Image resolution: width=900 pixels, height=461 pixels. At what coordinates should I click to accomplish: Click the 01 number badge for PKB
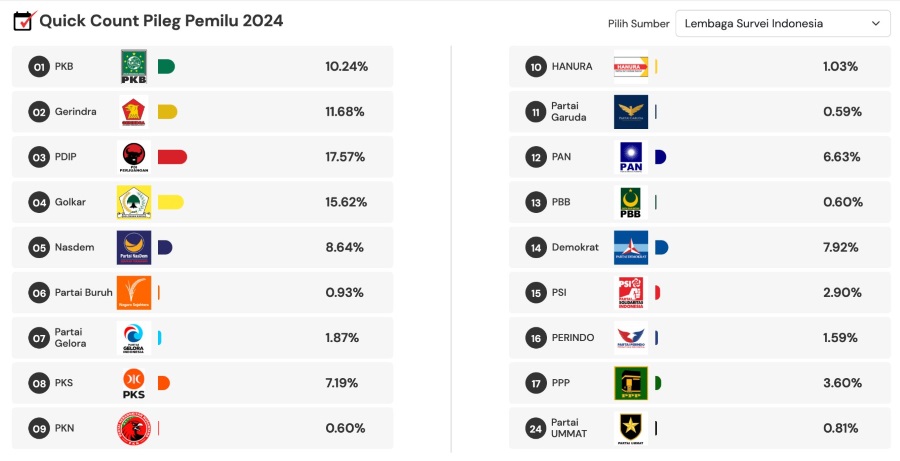(39, 67)
